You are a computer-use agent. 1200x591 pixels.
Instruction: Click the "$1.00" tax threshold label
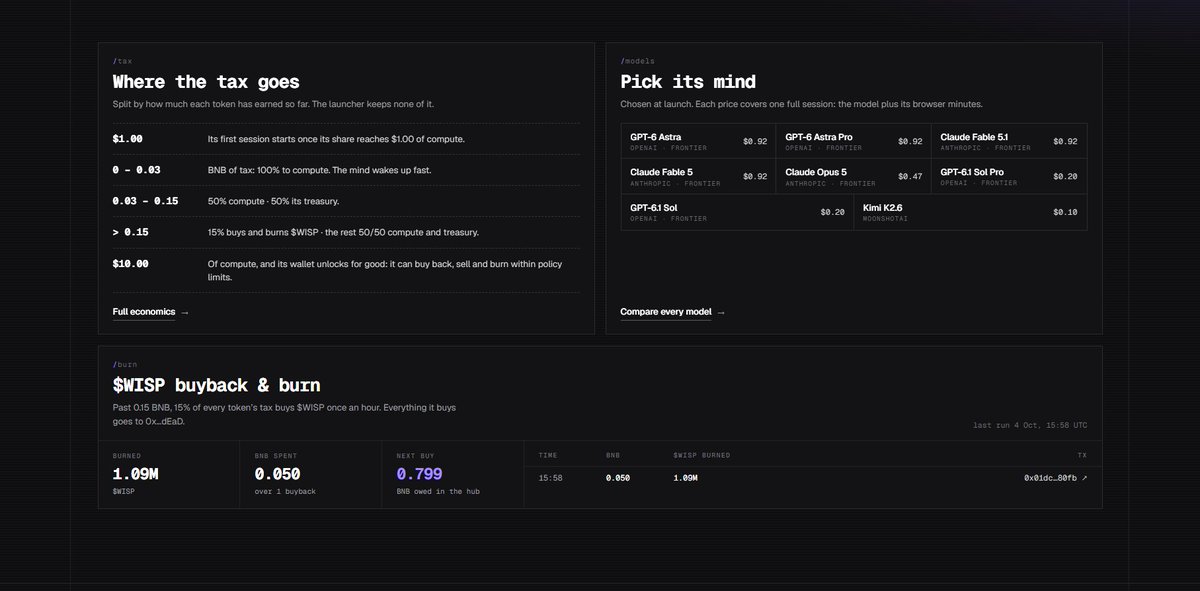click(128, 139)
